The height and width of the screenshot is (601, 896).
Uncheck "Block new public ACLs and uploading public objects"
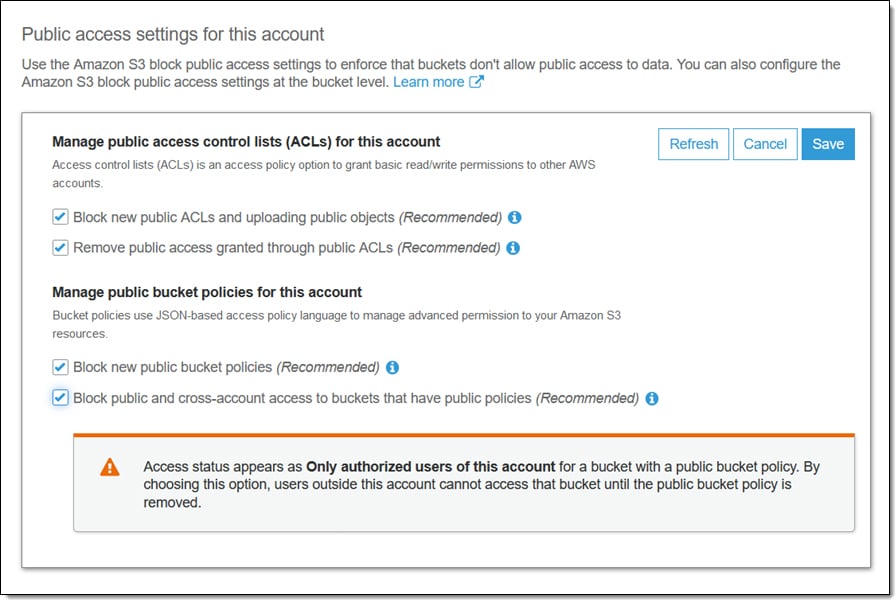60,217
